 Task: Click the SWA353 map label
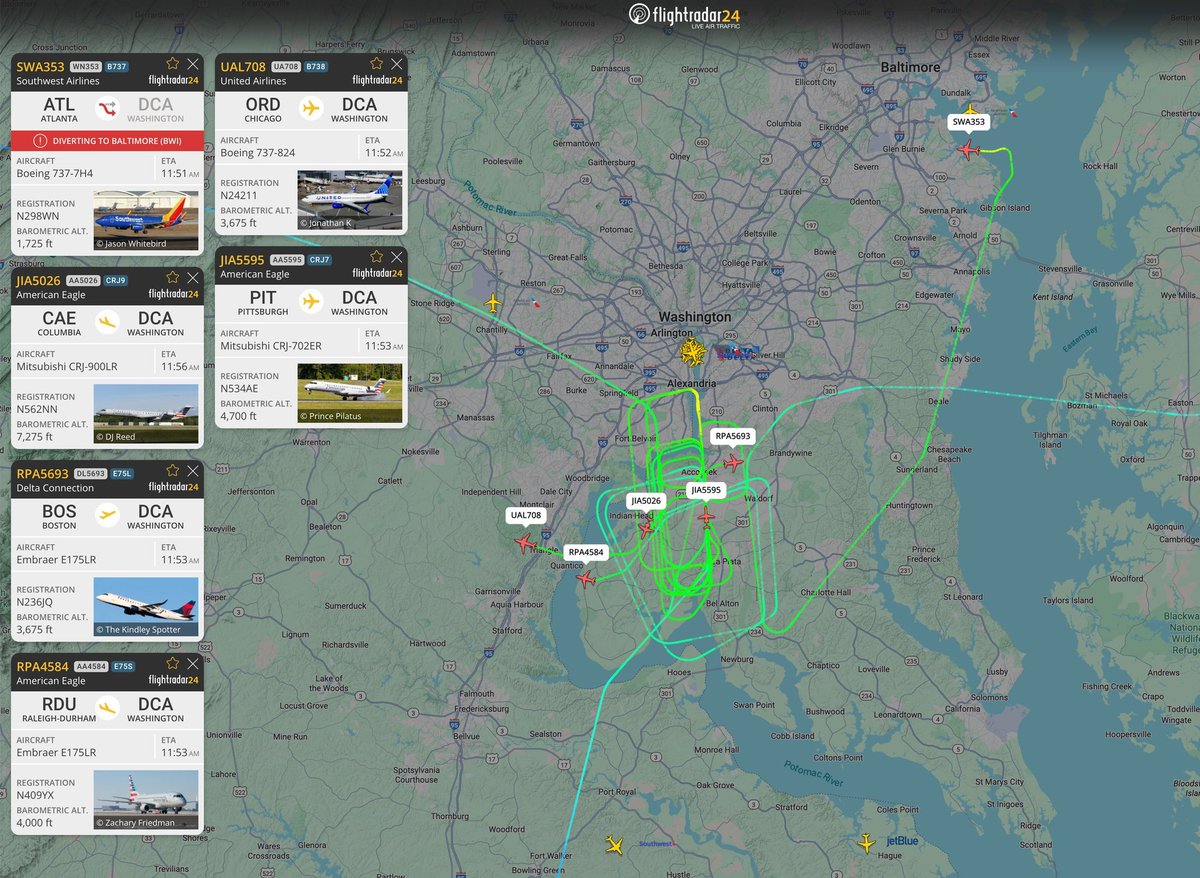coord(968,122)
